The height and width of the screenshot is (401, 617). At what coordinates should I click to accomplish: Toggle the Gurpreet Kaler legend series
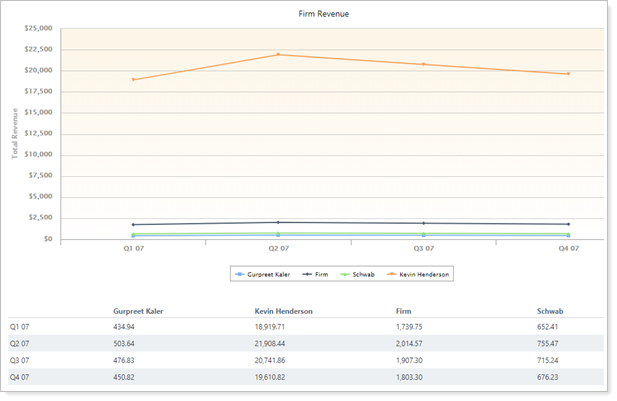(x=264, y=273)
